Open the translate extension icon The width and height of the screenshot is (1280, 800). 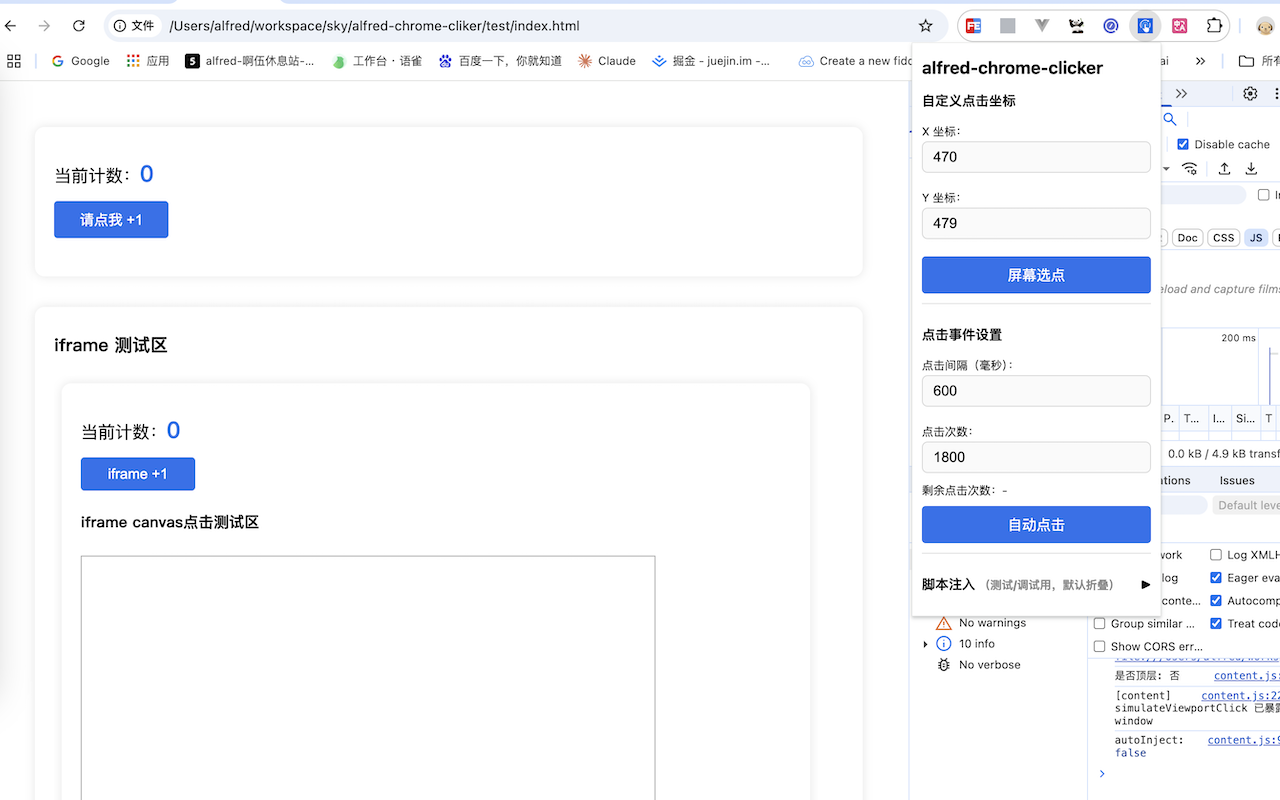pyautogui.click(x=1179, y=26)
